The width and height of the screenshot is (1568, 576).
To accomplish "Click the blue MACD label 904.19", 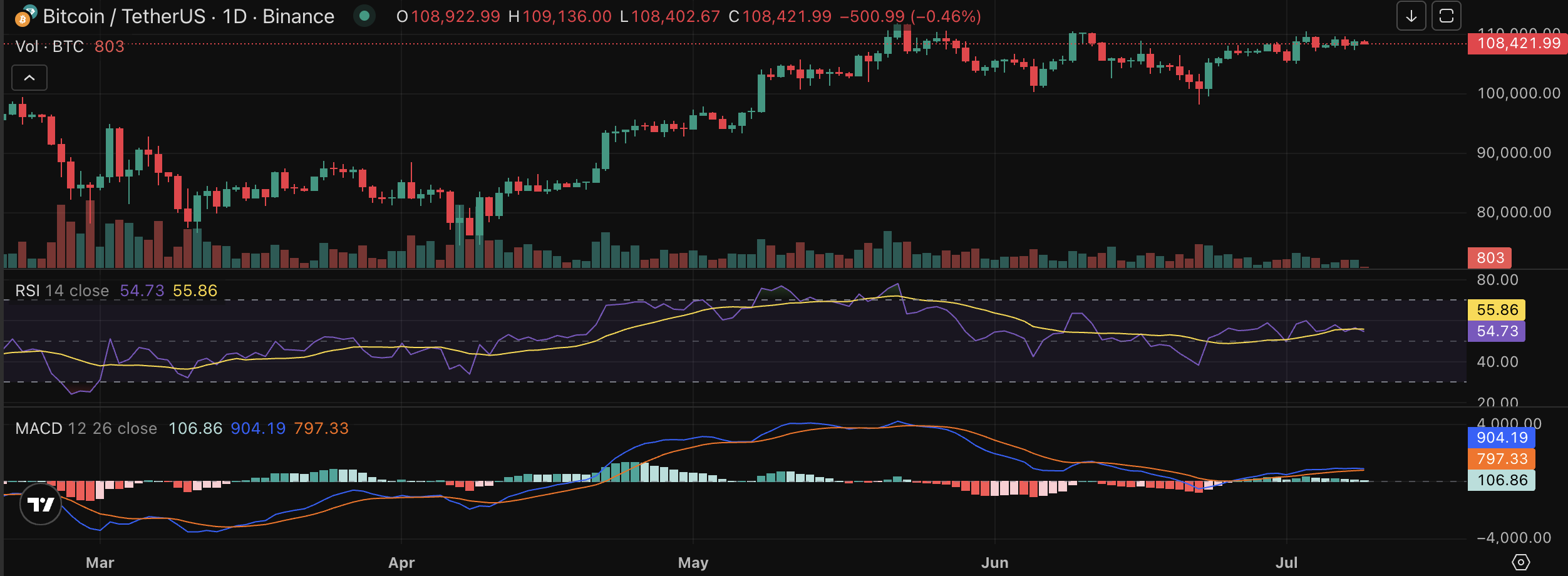I will tap(1502, 438).
